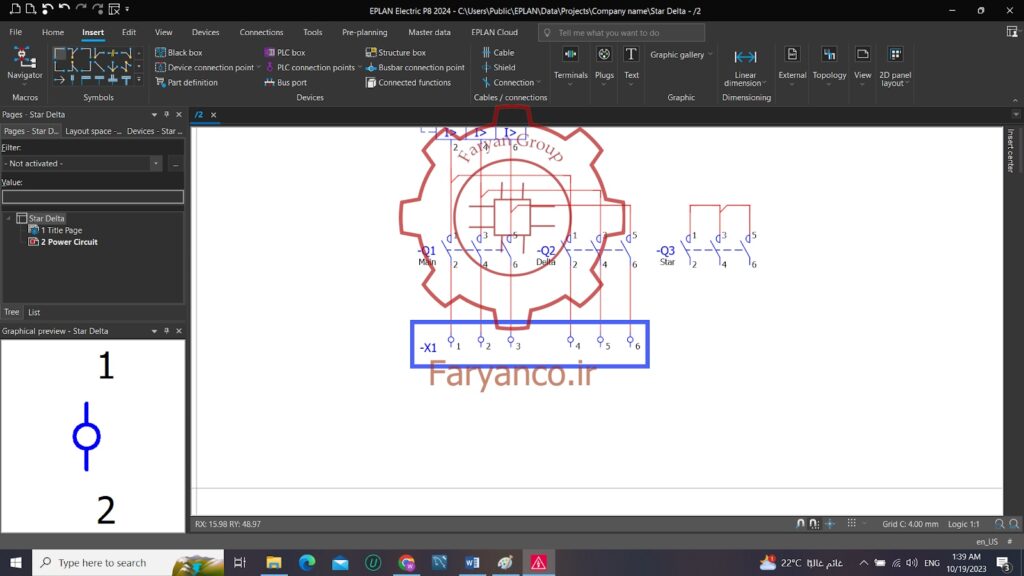Open Windows notification center
Image resolution: width=1024 pixels, height=576 pixels.
1004,562
